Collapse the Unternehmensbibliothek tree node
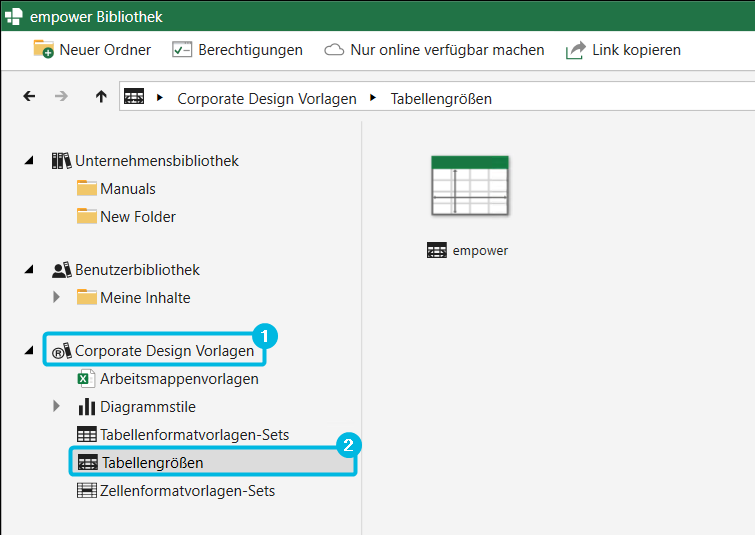Viewport: 755px width, 535px height. [x=29, y=160]
